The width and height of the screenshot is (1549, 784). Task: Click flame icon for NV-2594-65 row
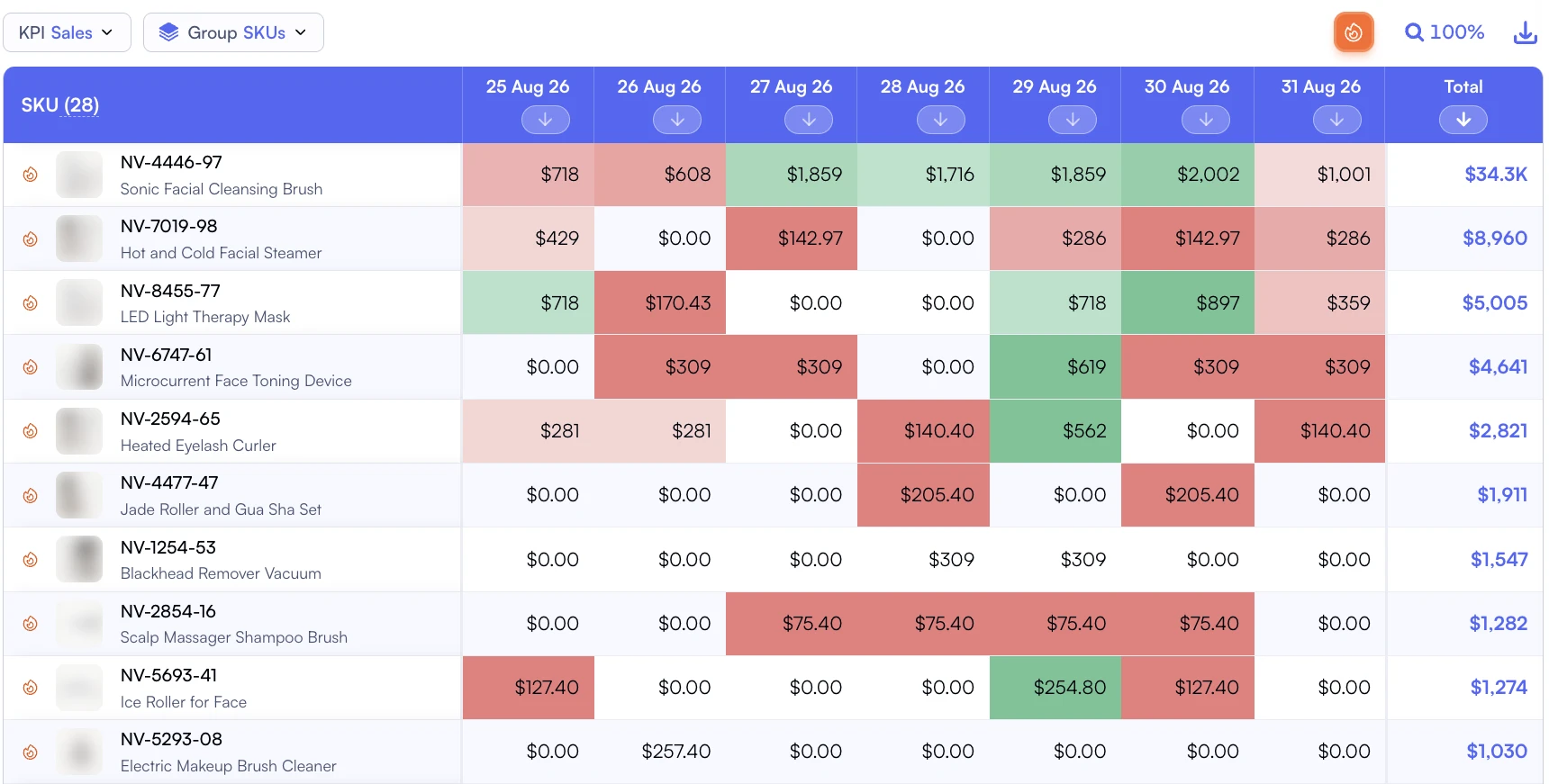[30, 431]
